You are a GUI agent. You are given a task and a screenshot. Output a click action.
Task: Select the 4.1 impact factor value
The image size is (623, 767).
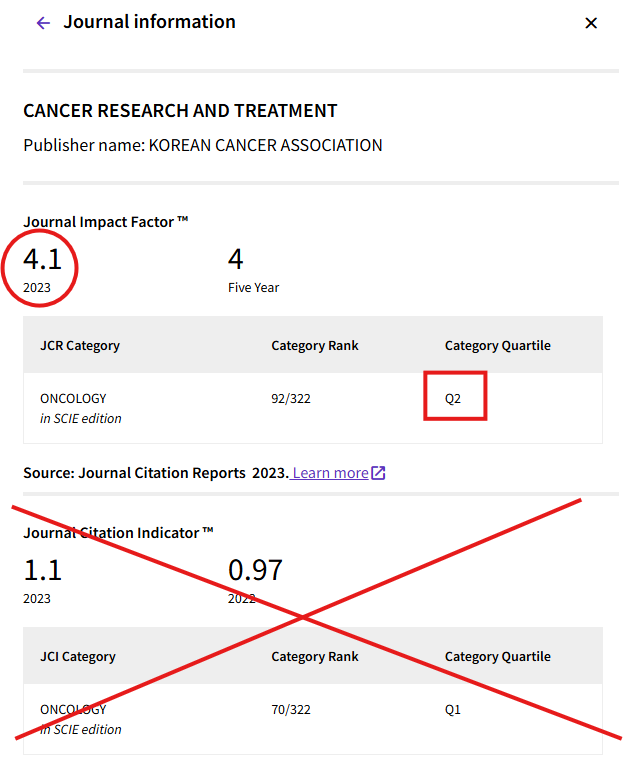43,260
